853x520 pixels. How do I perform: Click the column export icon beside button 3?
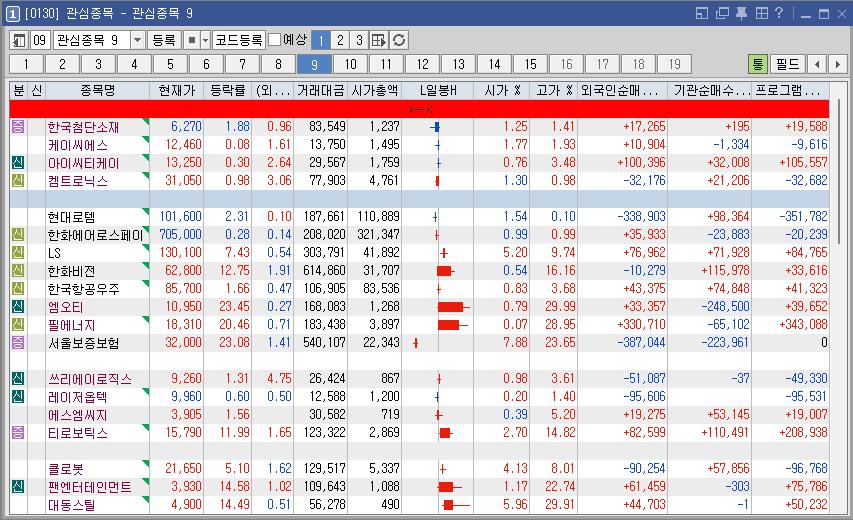click(379, 40)
